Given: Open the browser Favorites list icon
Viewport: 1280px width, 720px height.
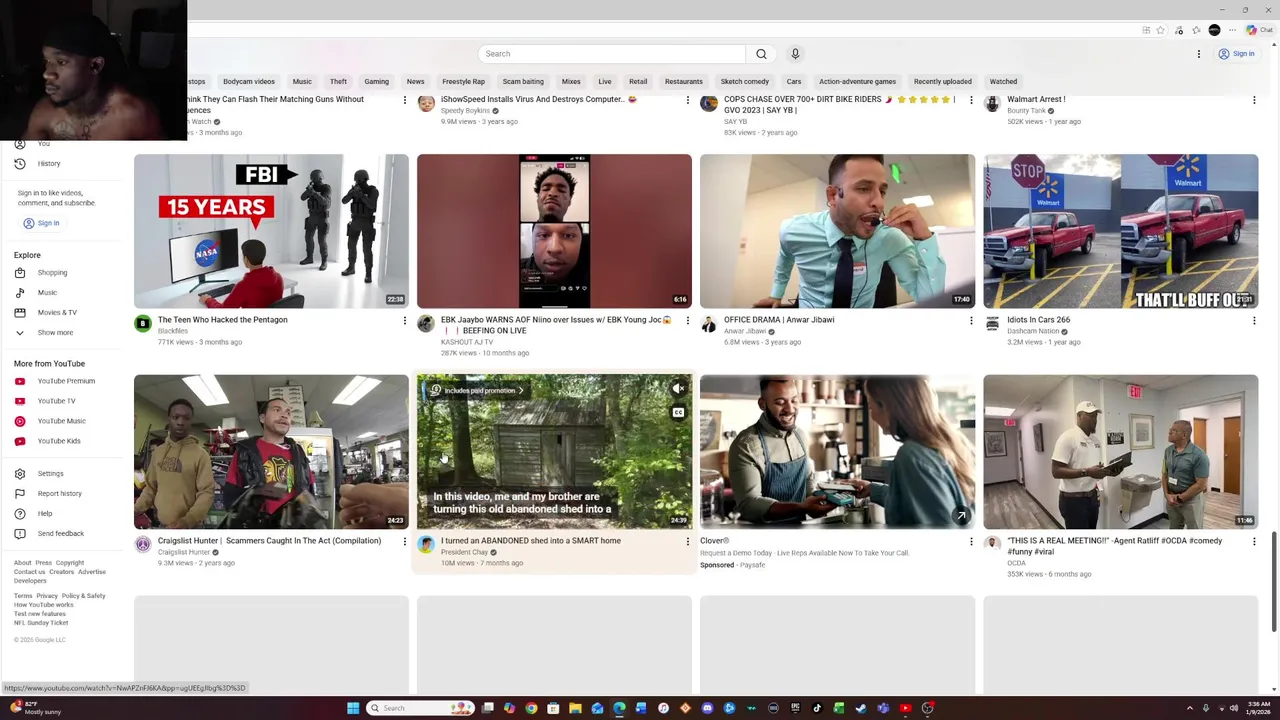Looking at the screenshot, I should tap(1196, 30).
